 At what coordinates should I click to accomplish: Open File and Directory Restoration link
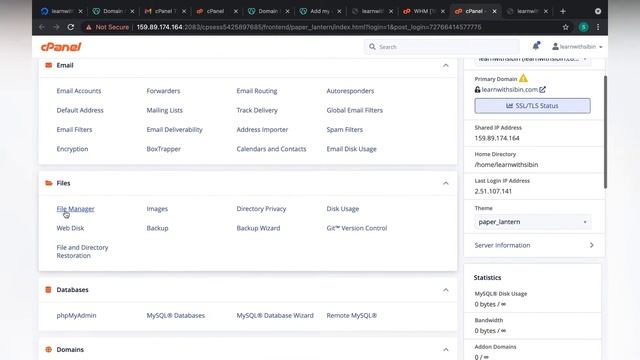[x=82, y=251]
